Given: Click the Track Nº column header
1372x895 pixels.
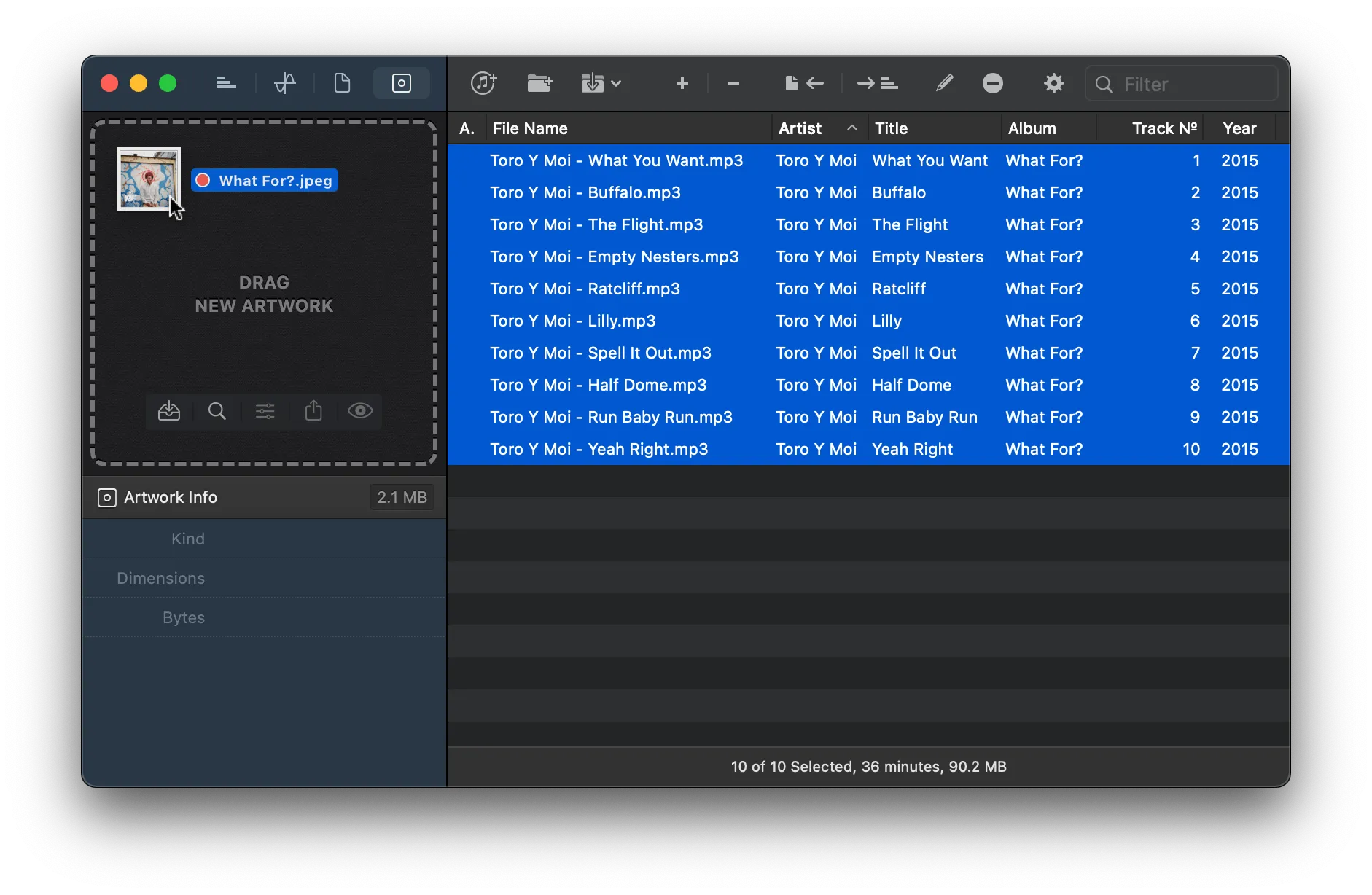Looking at the screenshot, I should (x=1150, y=128).
